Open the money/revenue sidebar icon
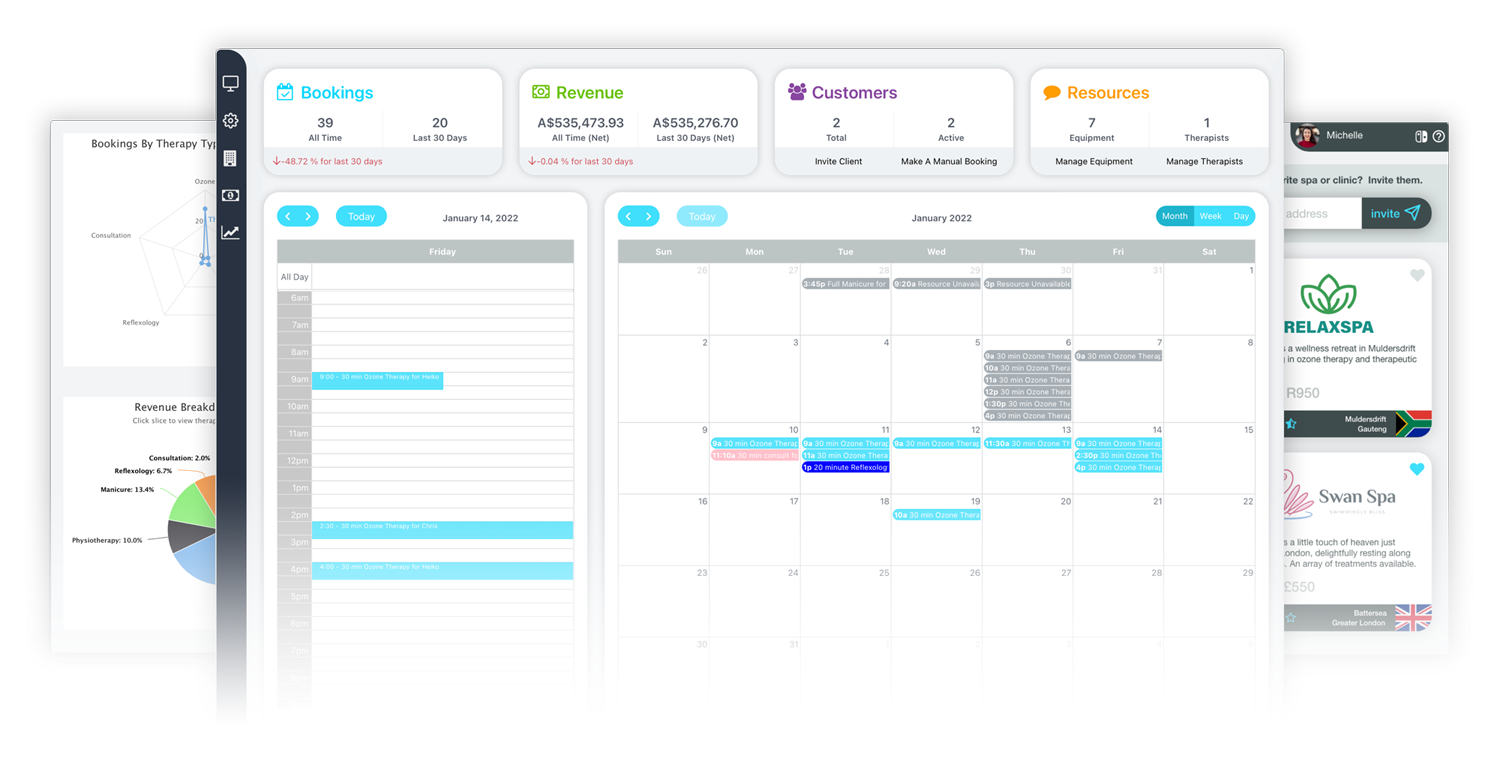1500x776 pixels. pos(230,195)
